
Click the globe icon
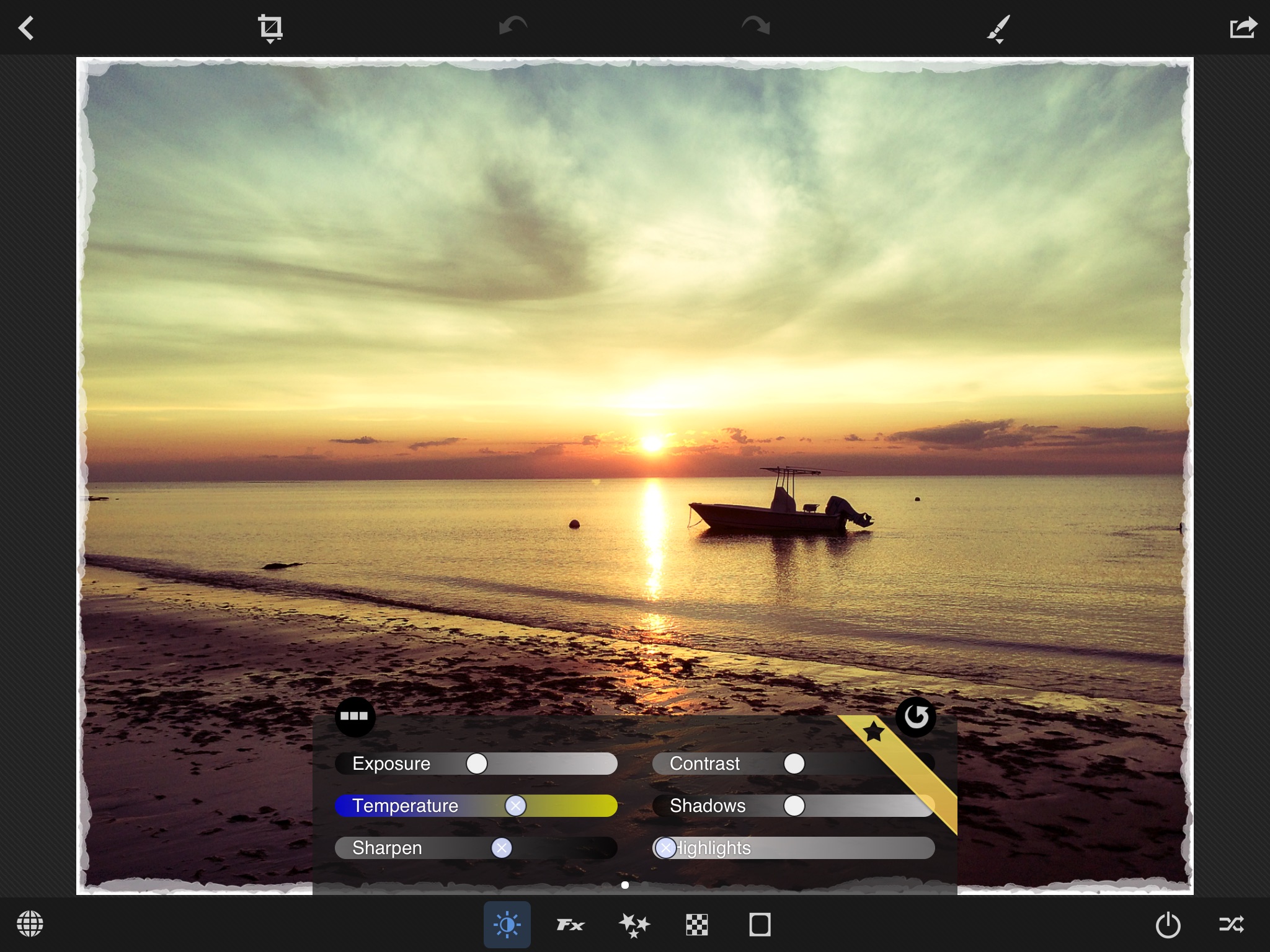click(30, 924)
